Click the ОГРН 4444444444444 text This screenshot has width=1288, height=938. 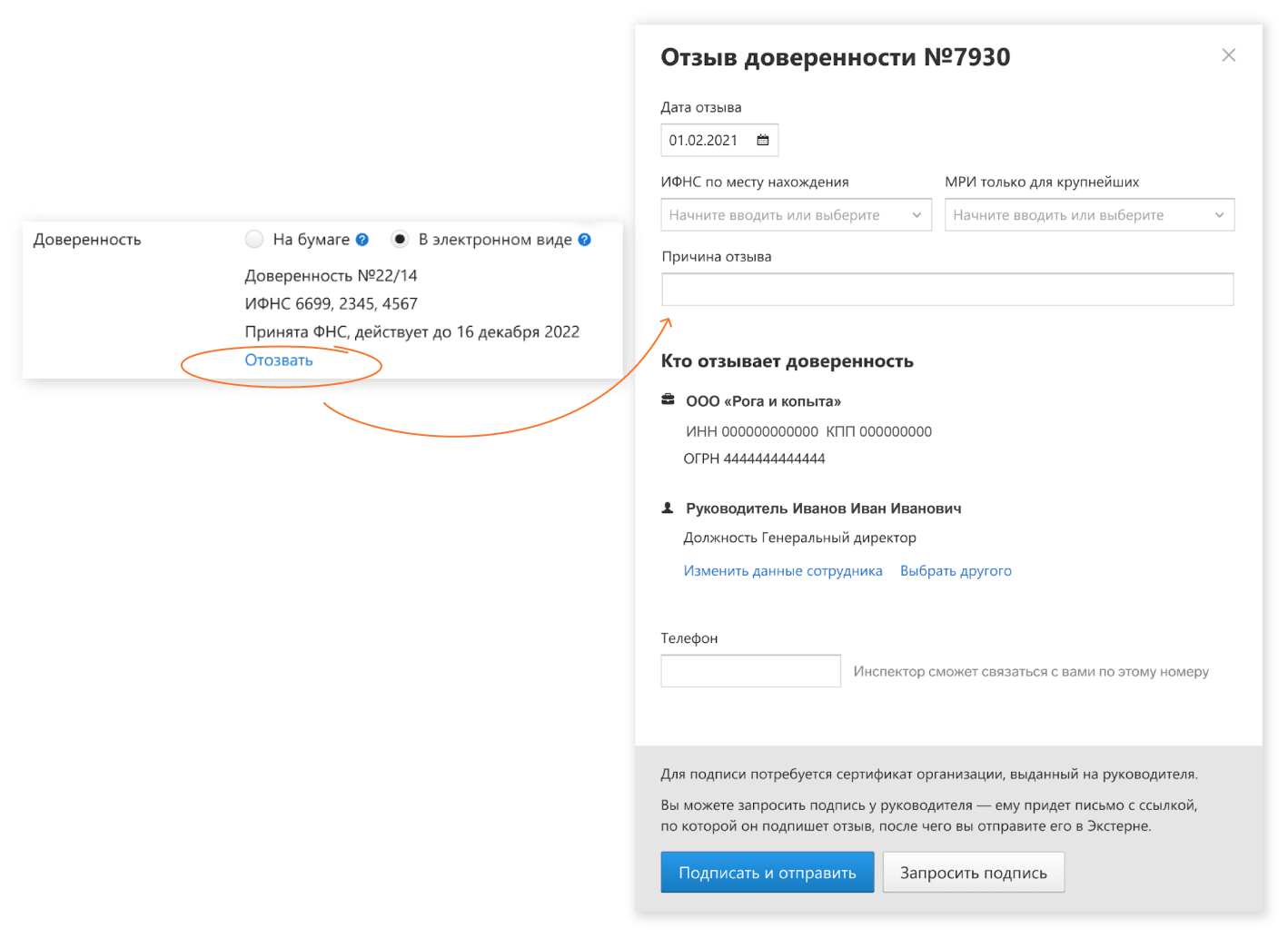754,459
